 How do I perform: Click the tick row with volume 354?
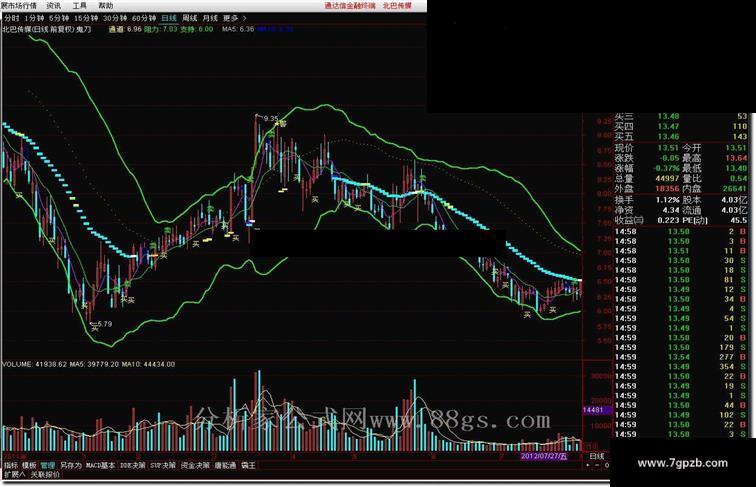[681, 366]
